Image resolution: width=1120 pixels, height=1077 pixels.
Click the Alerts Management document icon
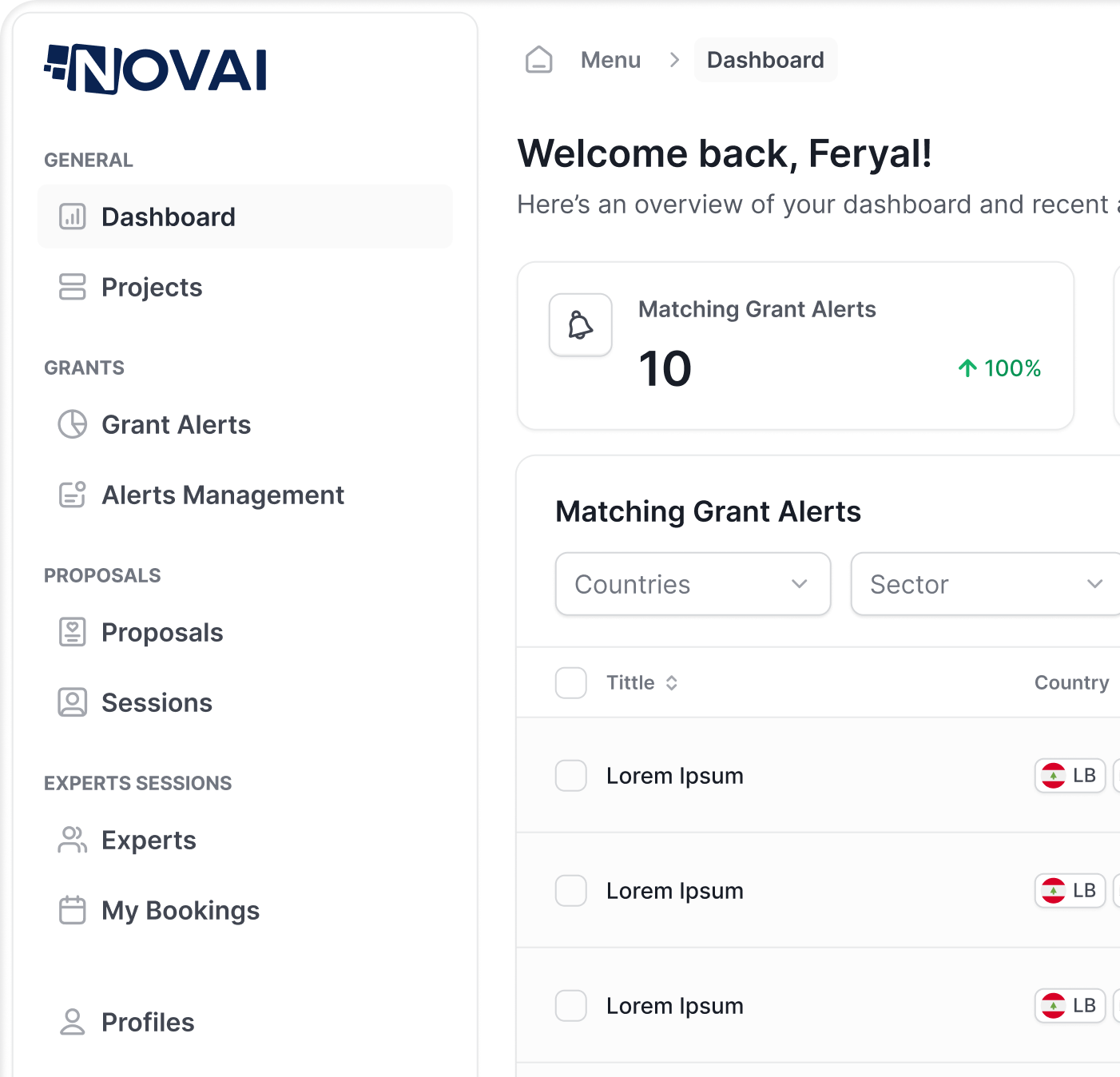[x=72, y=495]
